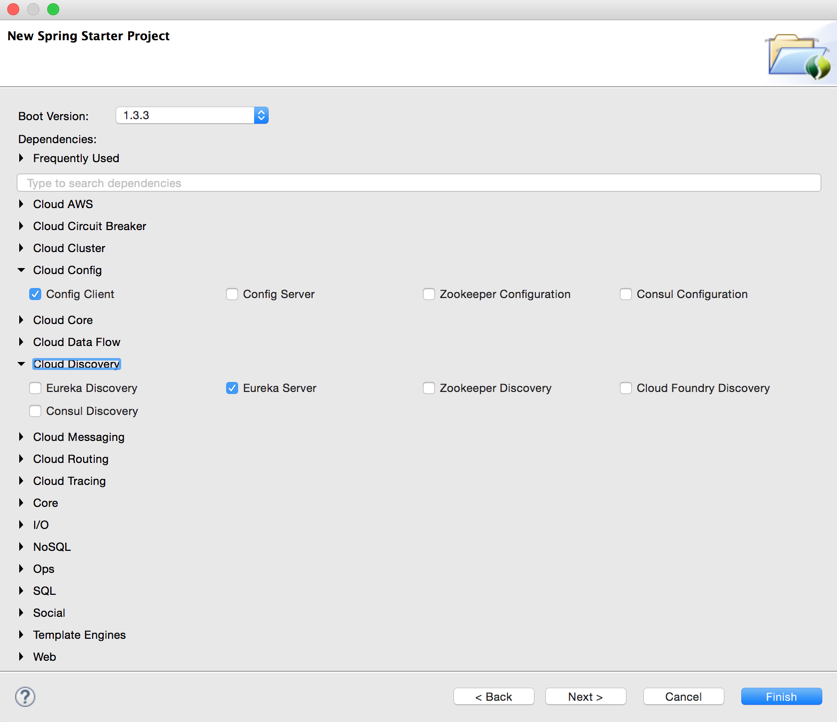The image size is (837, 722).
Task: Expand the Cloud Cluster category
Action: (x=21, y=248)
